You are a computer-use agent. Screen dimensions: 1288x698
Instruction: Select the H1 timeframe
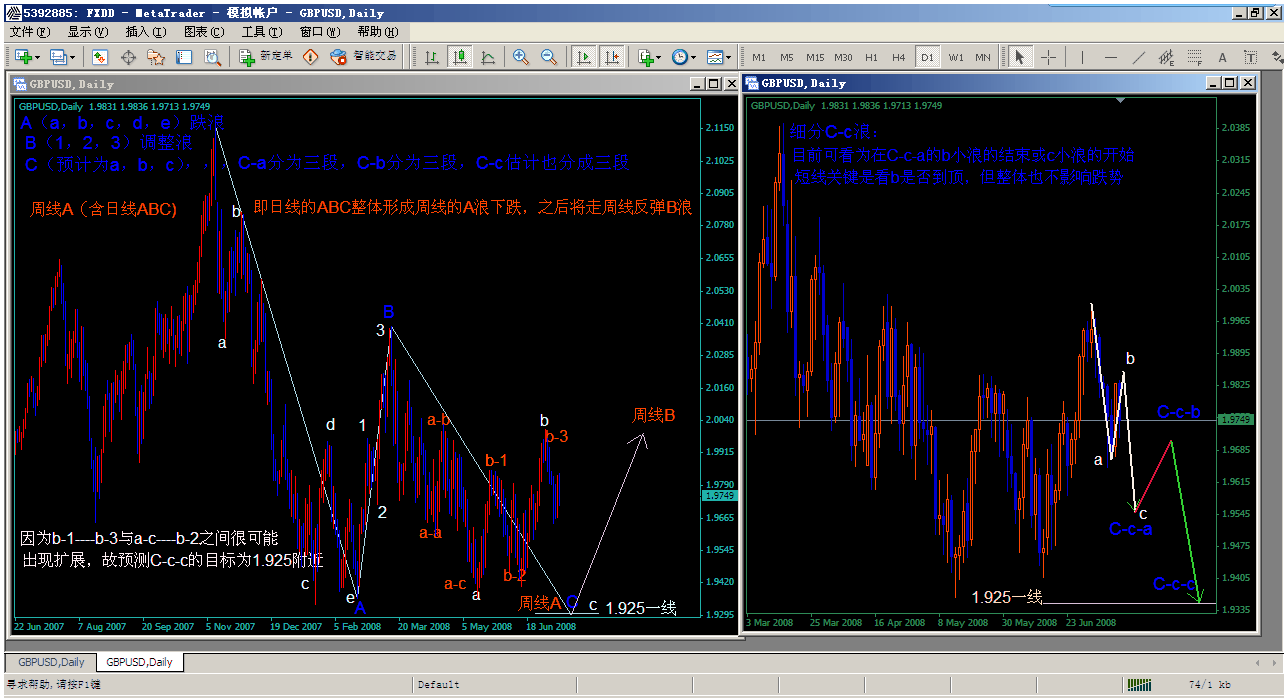pyautogui.click(x=872, y=57)
